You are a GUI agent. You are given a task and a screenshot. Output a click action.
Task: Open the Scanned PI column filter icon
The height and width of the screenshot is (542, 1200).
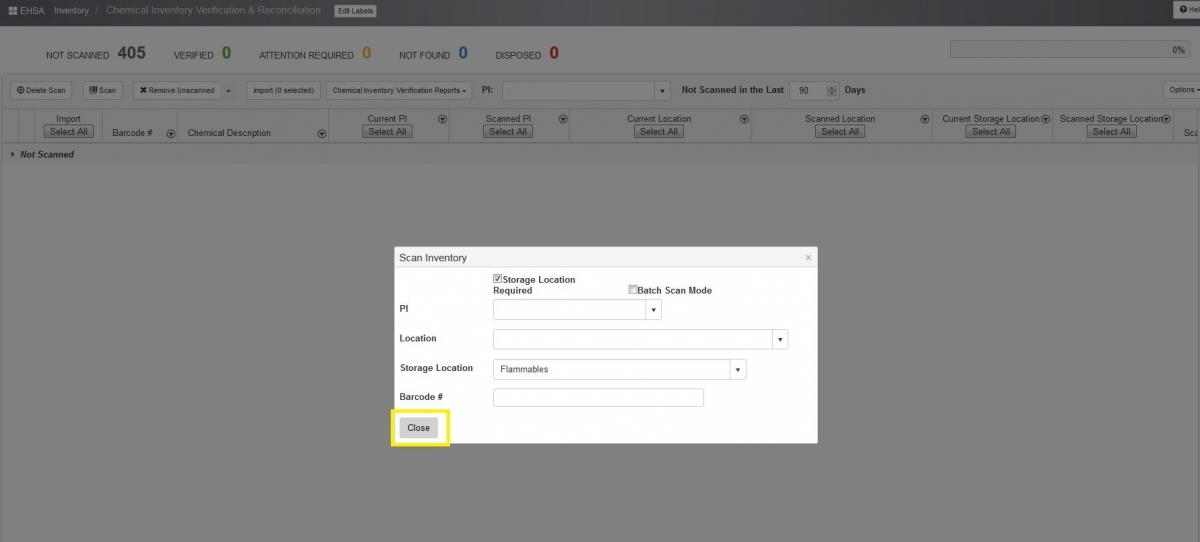click(563, 119)
